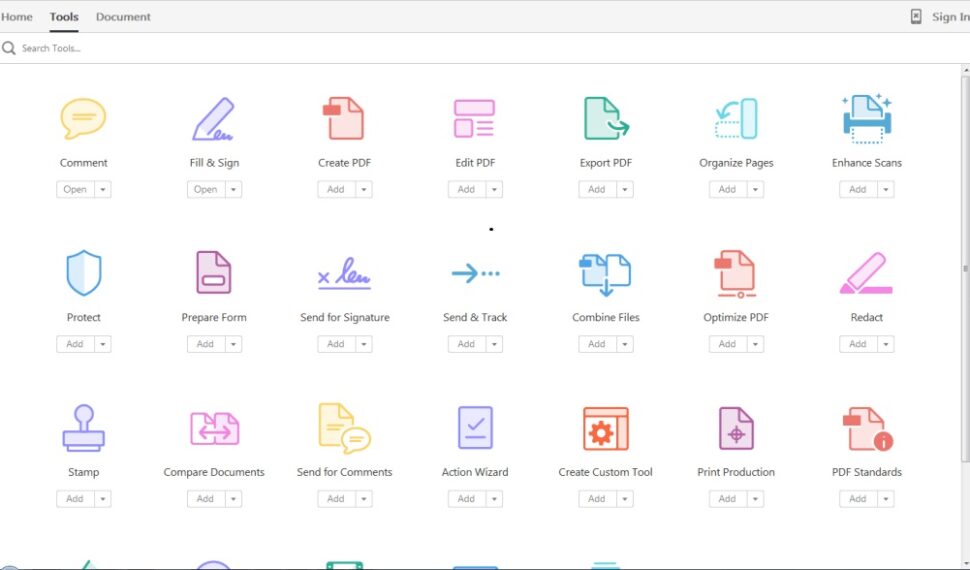Image resolution: width=970 pixels, height=570 pixels.
Task: Click the Export PDF icon
Action: coord(605,119)
